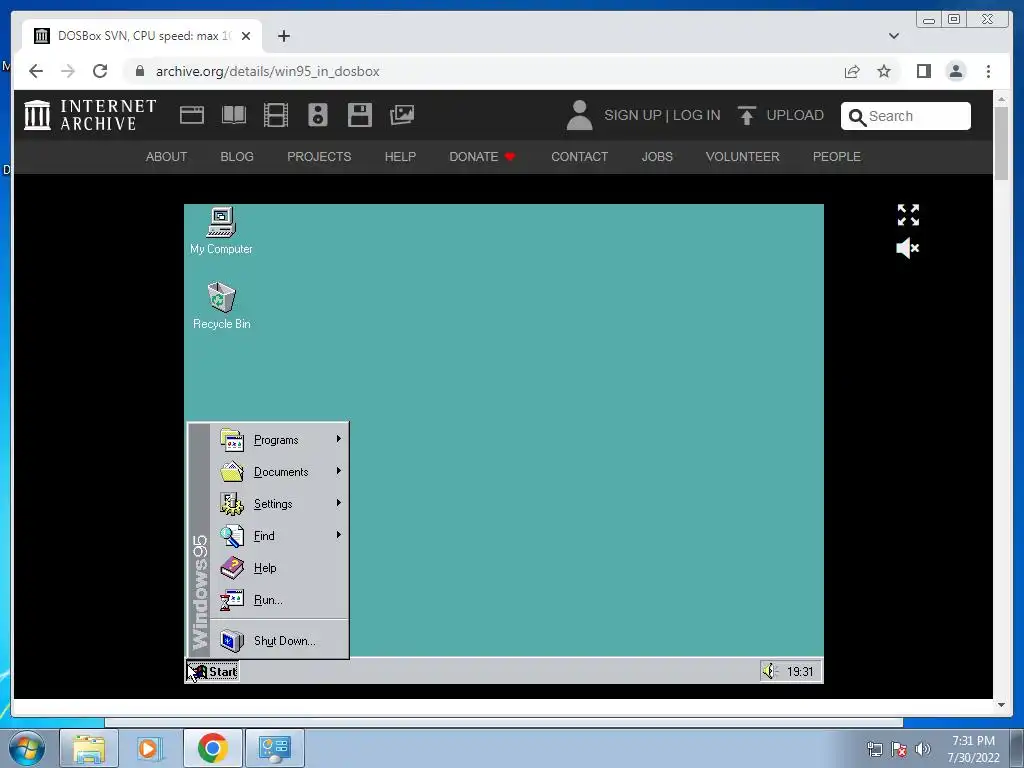Expand arrow next to Documents

(x=339, y=471)
